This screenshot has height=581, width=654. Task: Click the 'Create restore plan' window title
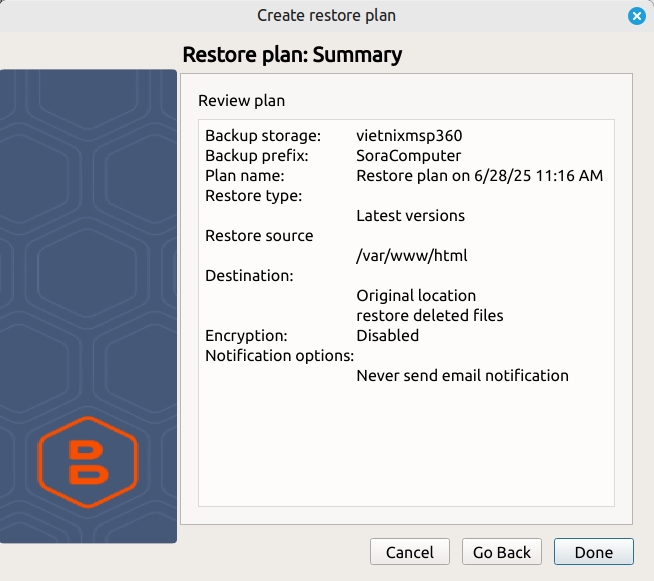coord(327,15)
